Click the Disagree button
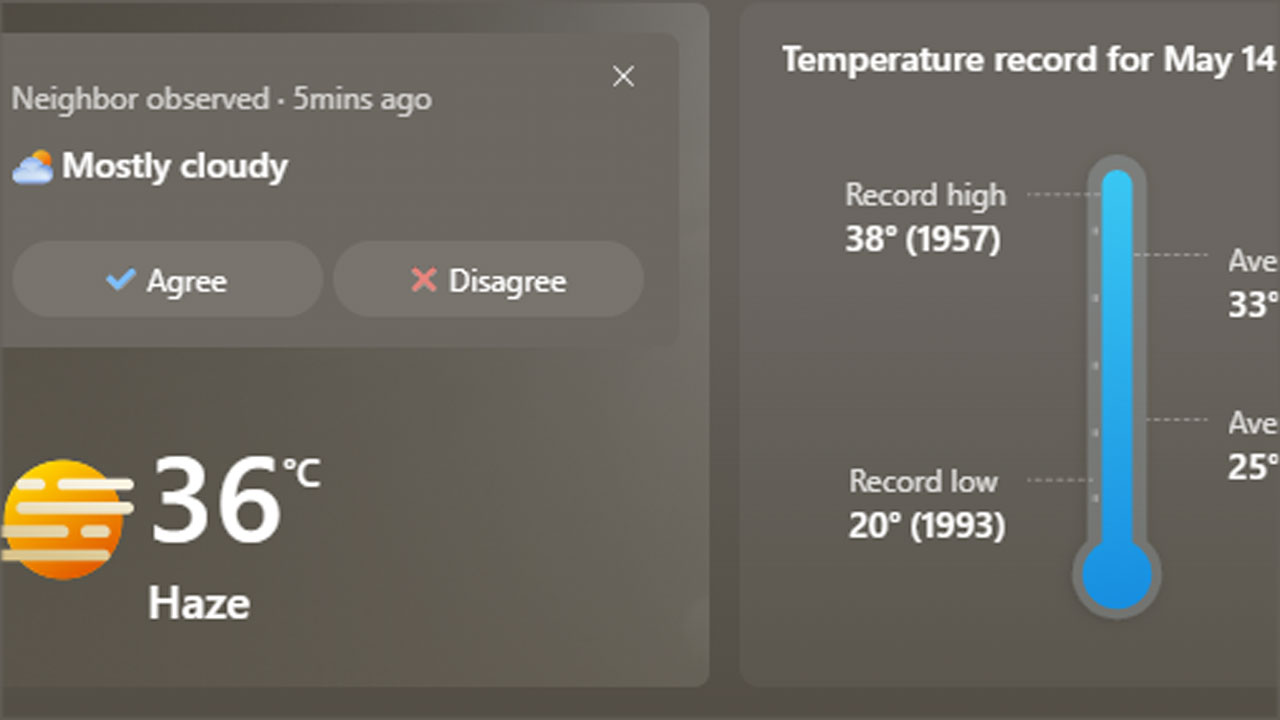The width and height of the screenshot is (1280, 720). click(x=488, y=280)
